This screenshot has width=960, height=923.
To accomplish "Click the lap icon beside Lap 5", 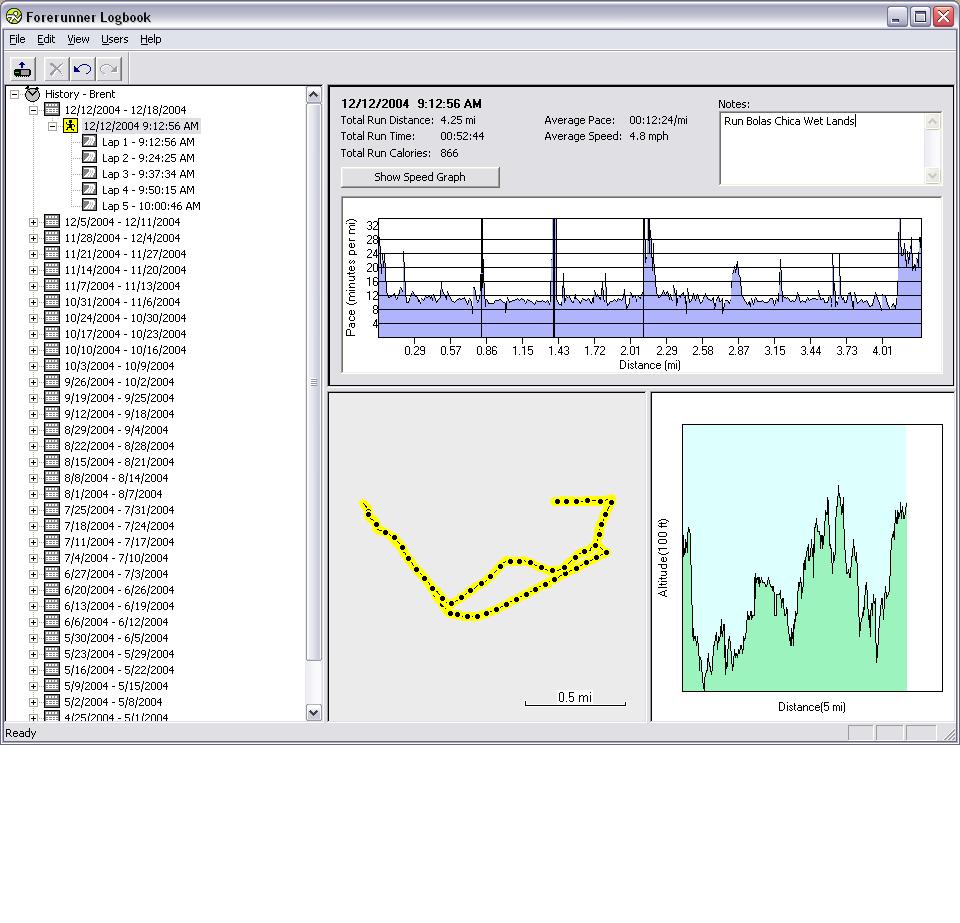I will [89, 206].
